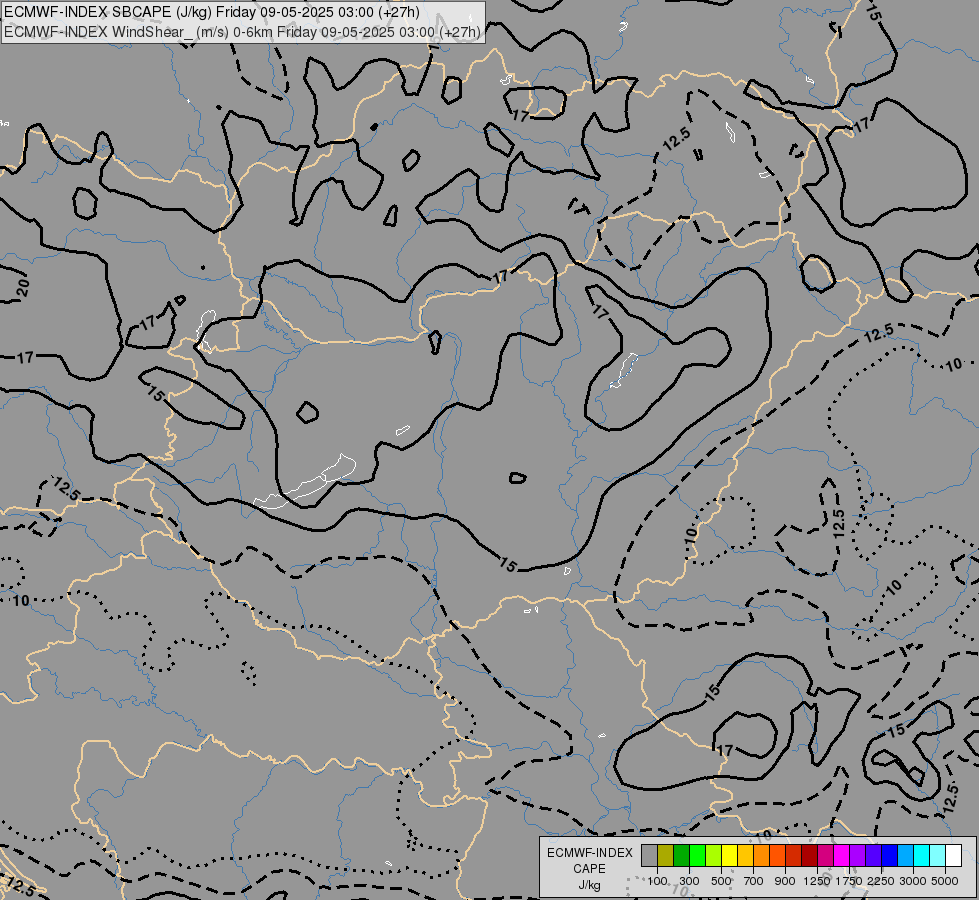Viewport: 979px width, 900px height.
Task: Select the pure blue CAPE legend swatch
Action: pyautogui.click(x=890, y=855)
